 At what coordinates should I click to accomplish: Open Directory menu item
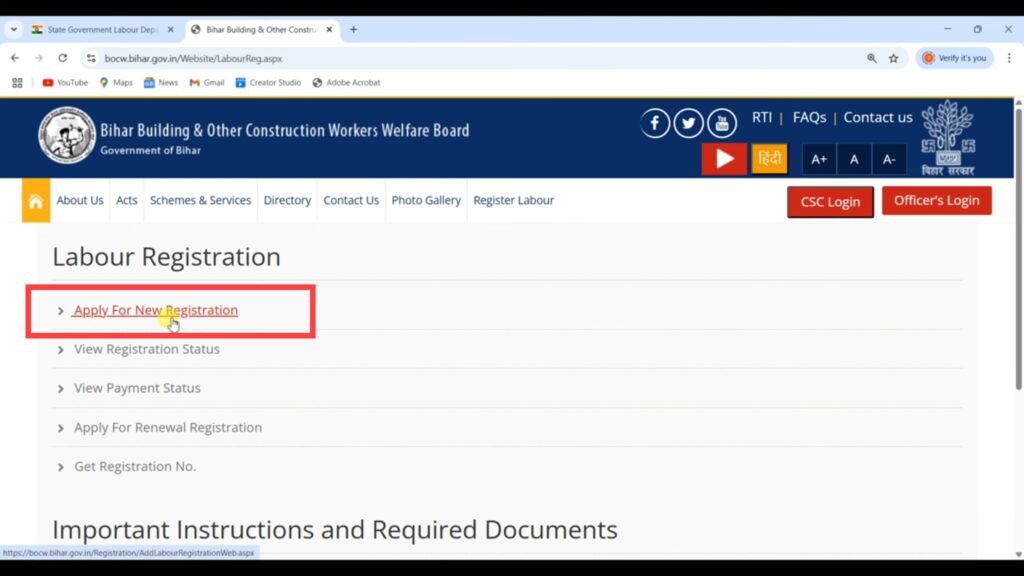(287, 200)
